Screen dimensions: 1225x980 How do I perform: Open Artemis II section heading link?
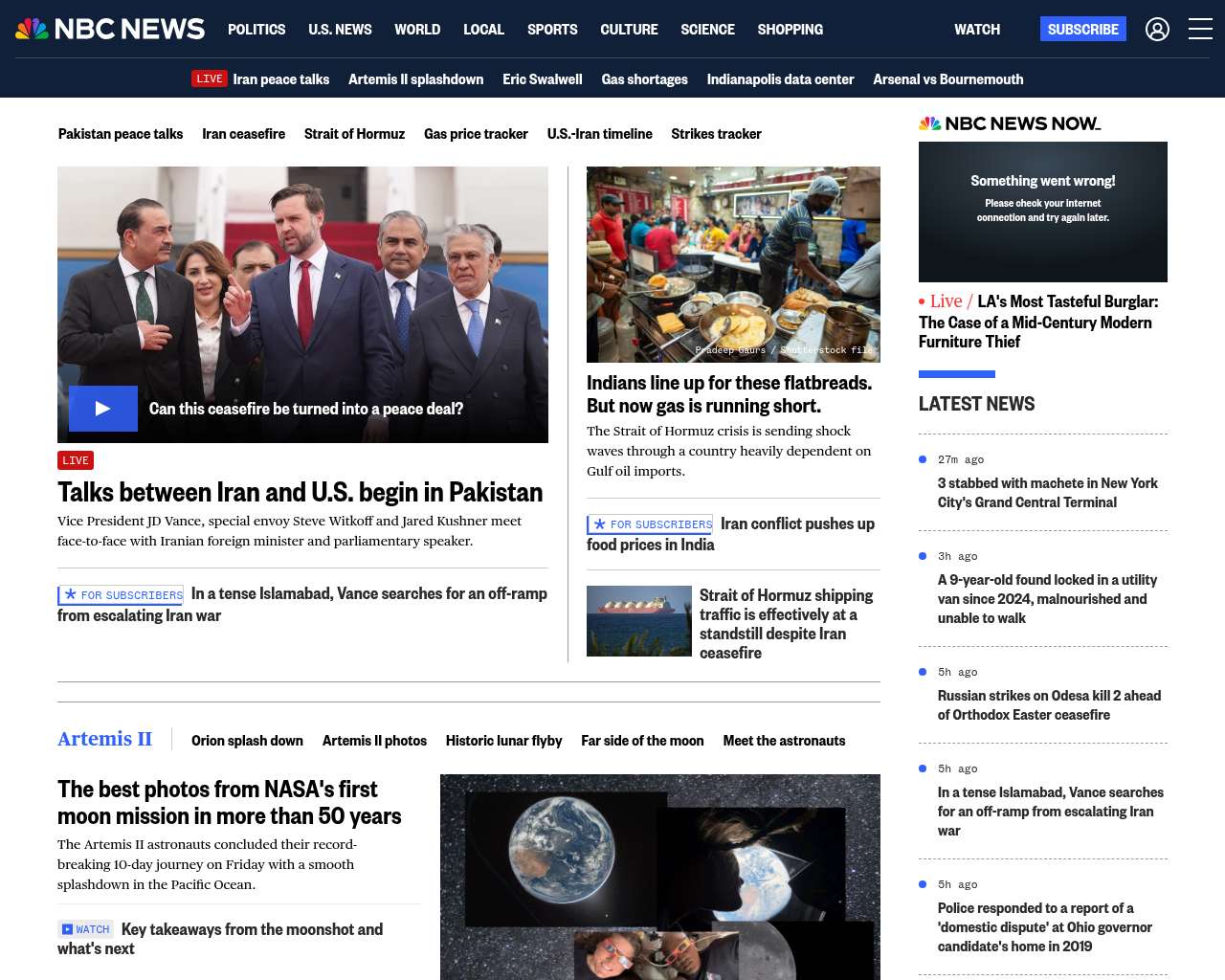click(x=104, y=739)
